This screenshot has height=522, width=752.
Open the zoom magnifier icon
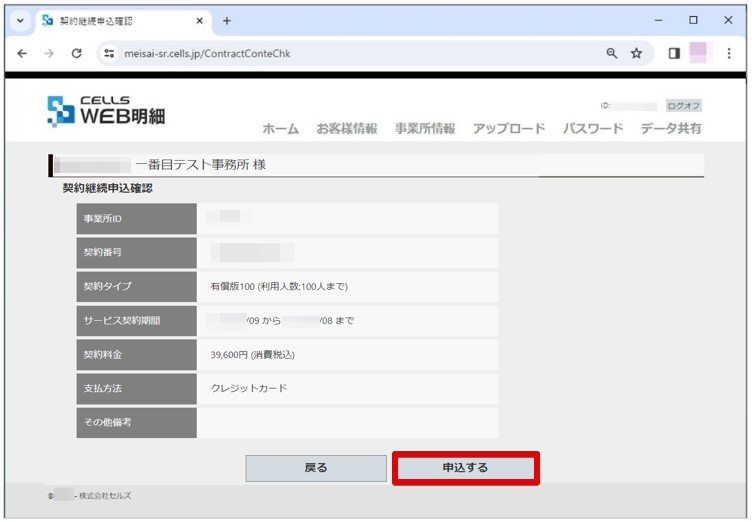pos(611,53)
